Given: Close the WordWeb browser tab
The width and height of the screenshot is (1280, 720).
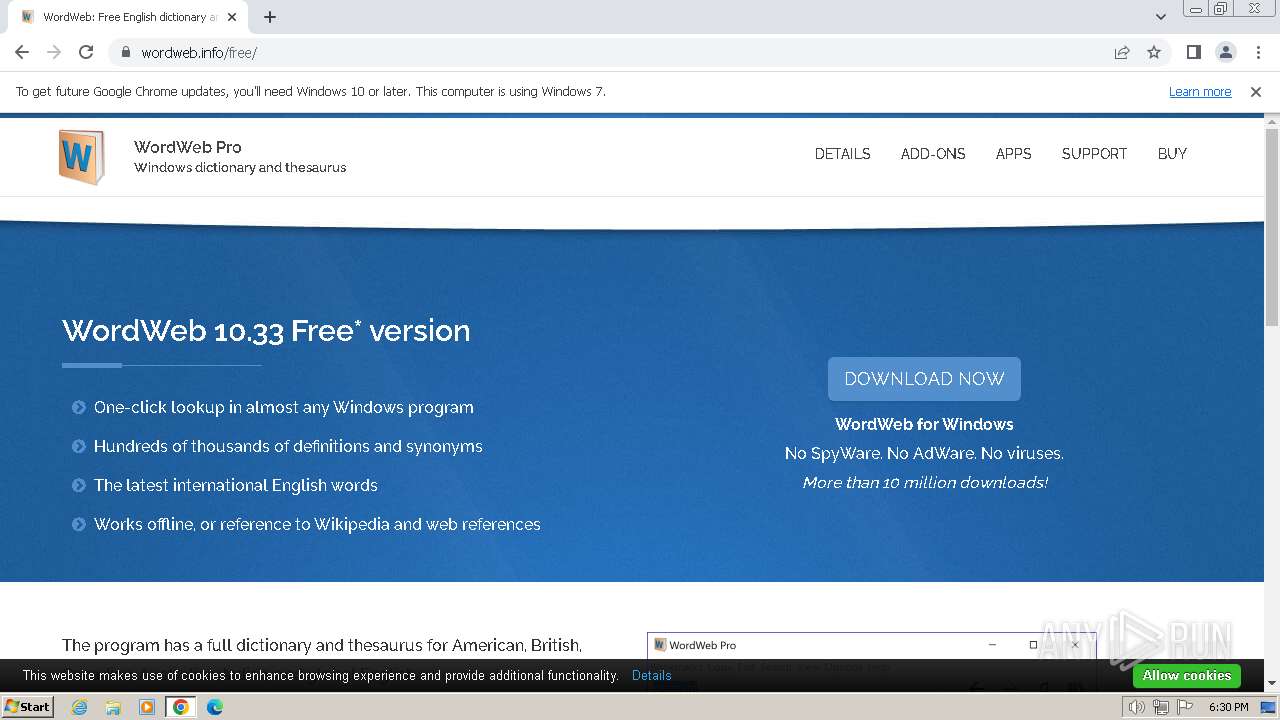Looking at the screenshot, I should (233, 17).
